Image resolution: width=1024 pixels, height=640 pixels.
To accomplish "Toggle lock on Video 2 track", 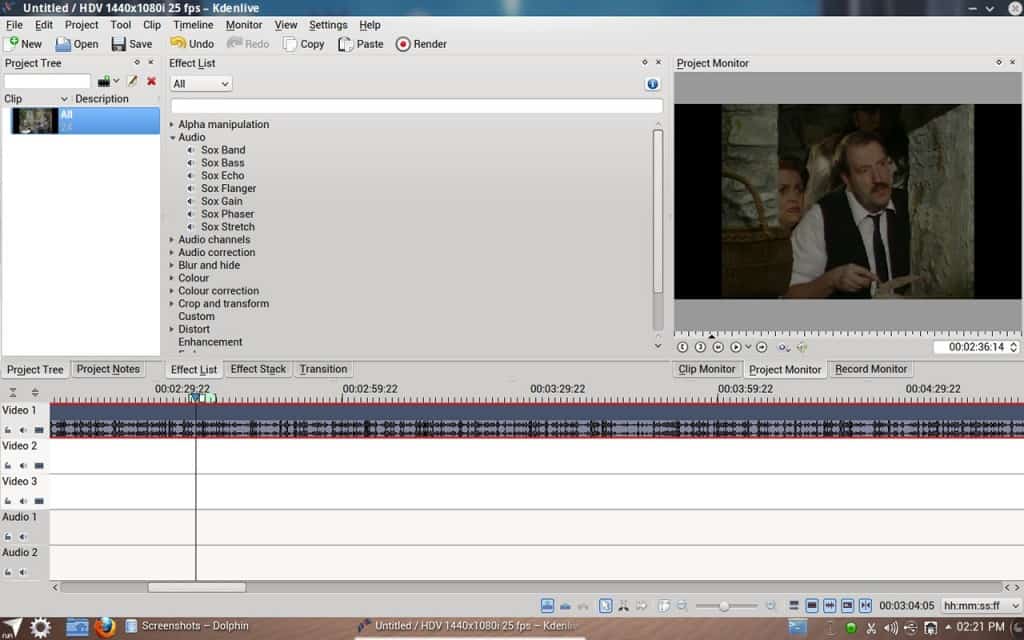I will click(x=8, y=466).
